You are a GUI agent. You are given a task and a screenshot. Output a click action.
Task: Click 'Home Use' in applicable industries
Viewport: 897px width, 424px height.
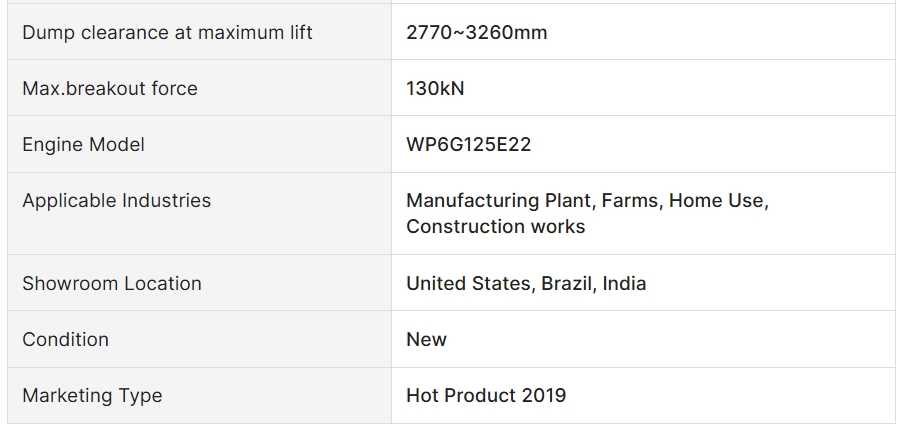(716, 201)
